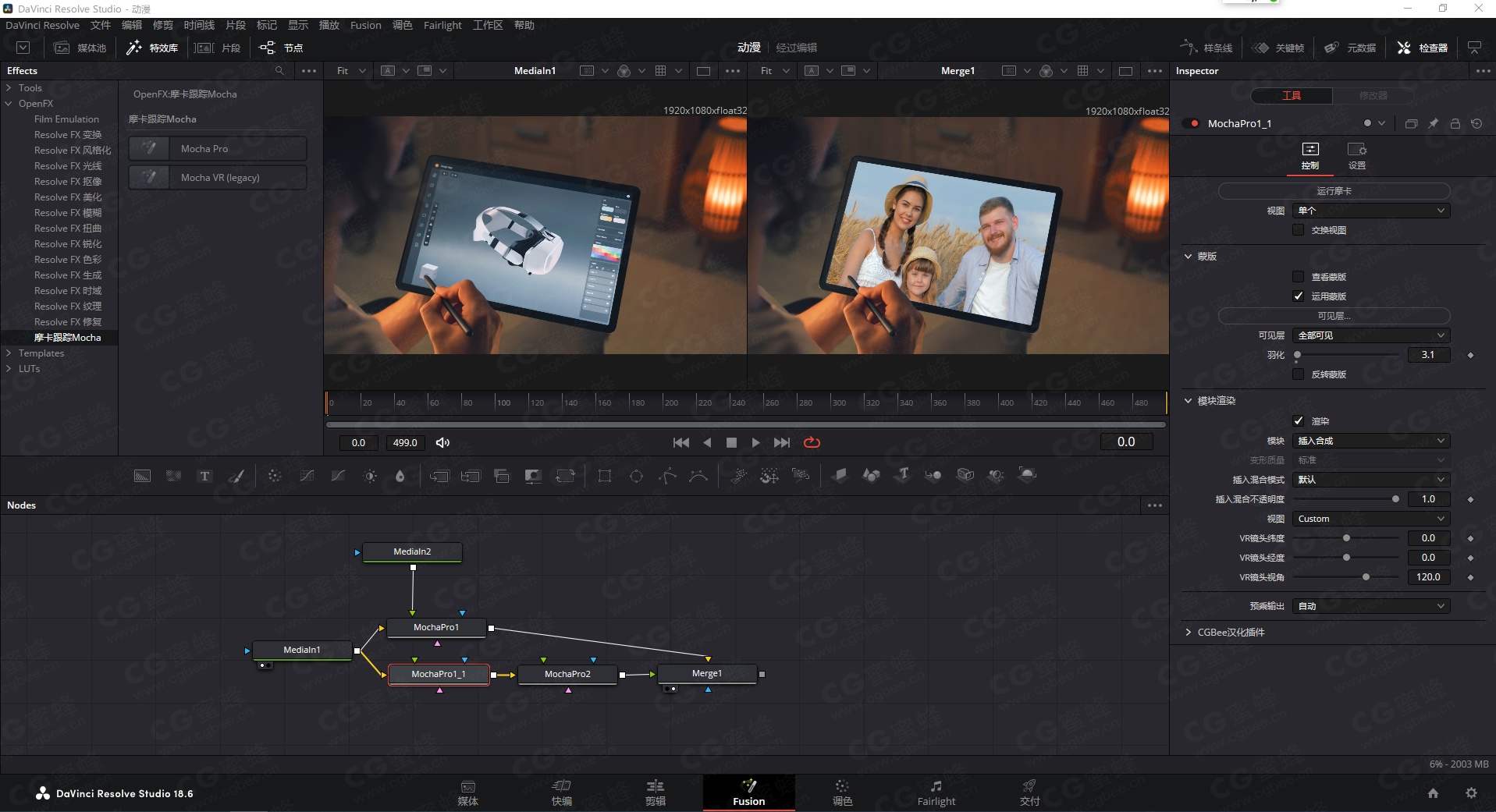Switch to the 修改器 tab in Inspector

[x=1373, y=95]
